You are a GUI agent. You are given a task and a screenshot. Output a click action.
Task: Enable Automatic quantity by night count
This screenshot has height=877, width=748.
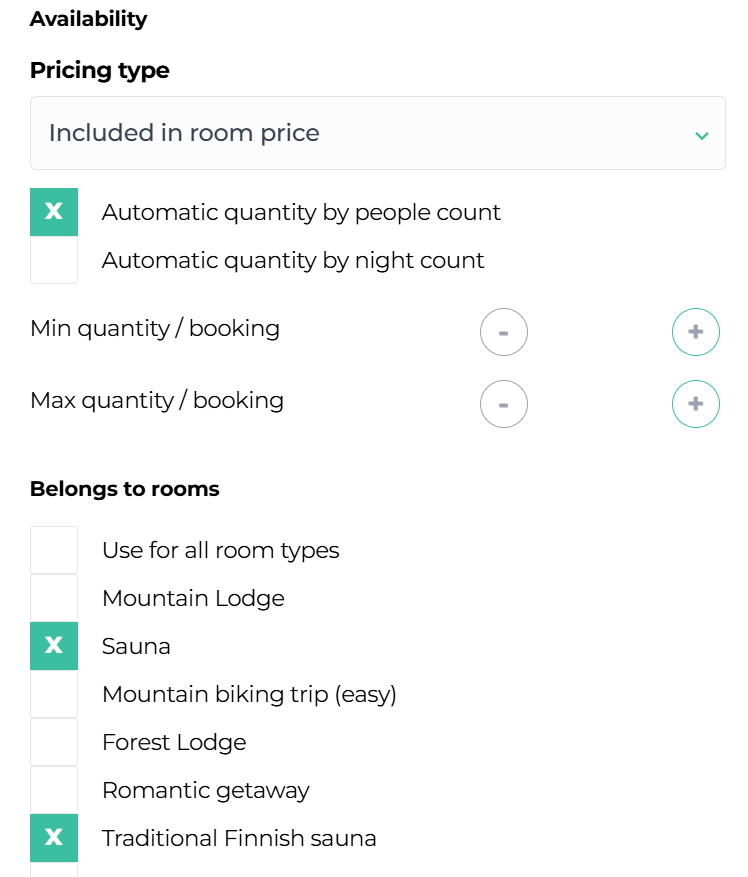coord(54,260)
